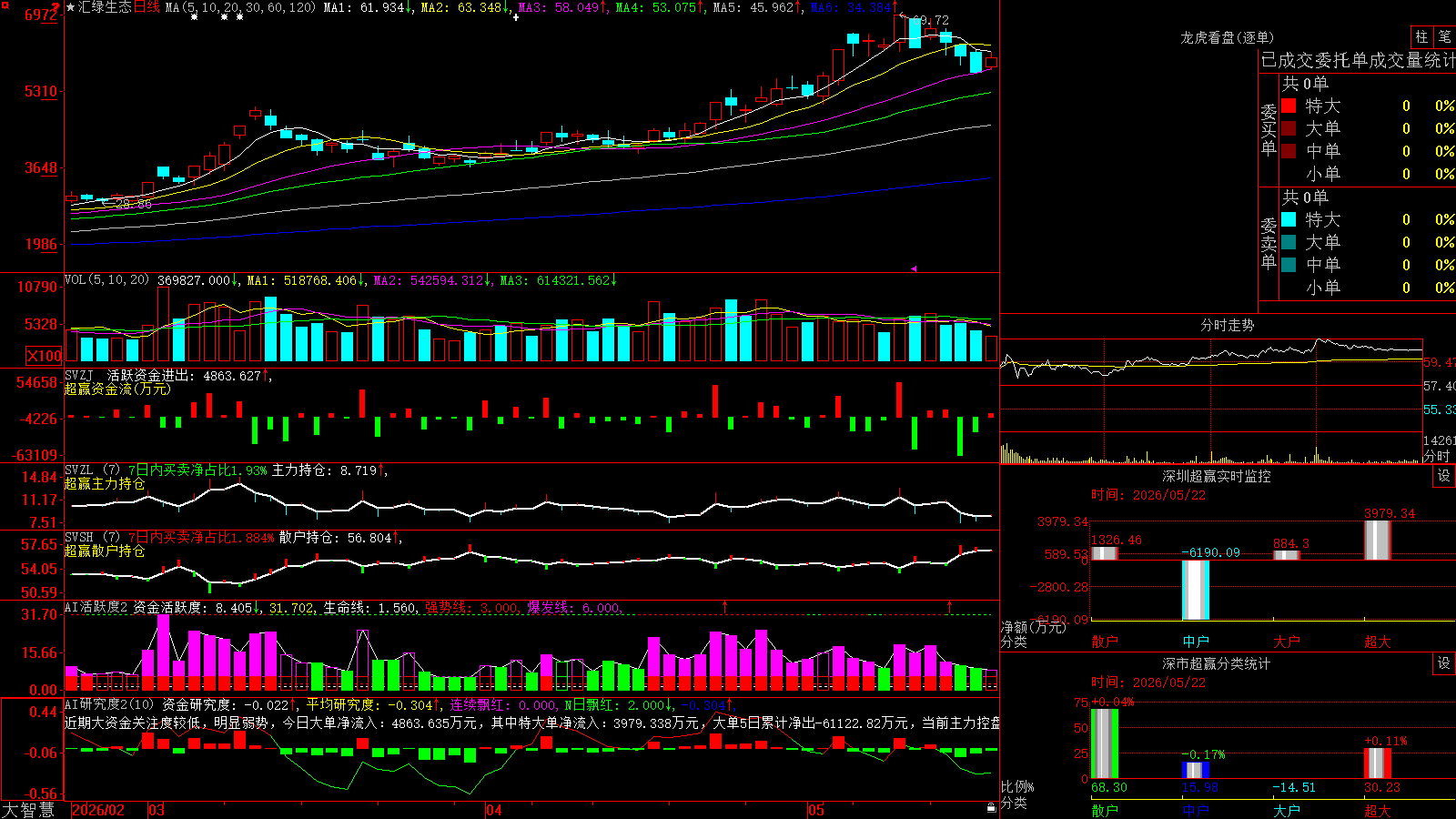The width and height of the screenshot is (1456, 819).
Task: Click the 散户 bar in 深圳超赢实时监控
Action: [1105, 553]
